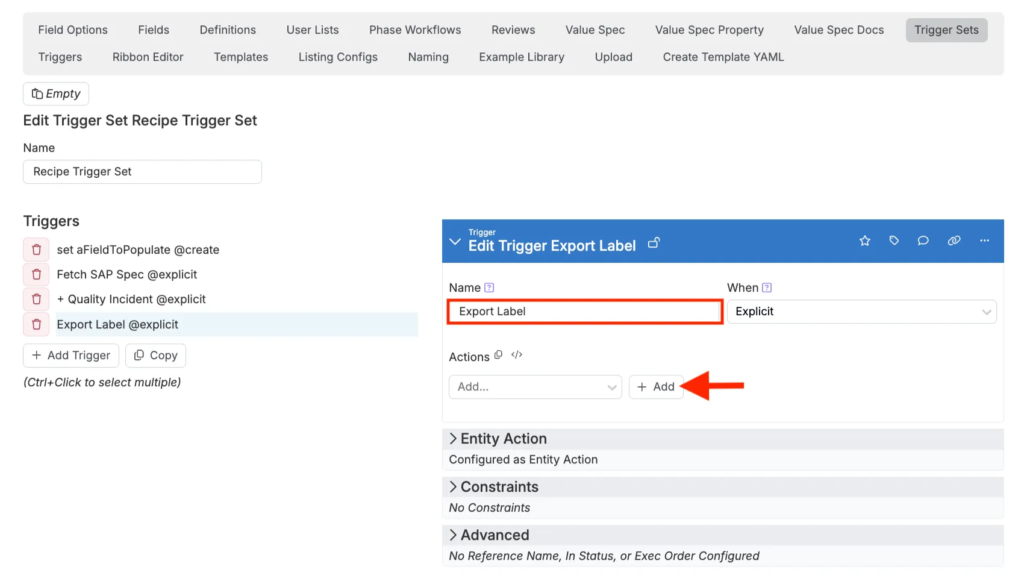Click the + Add action button
The image size is (1024, 584).
(x=656, y=387)
